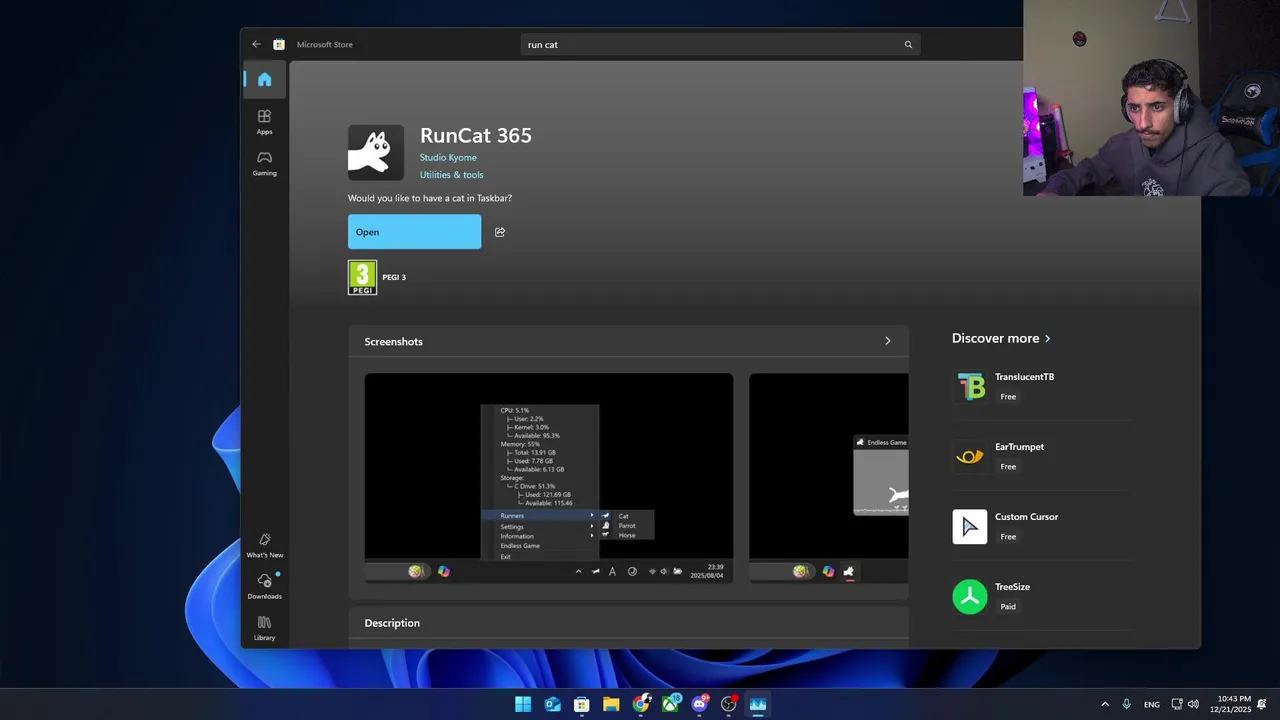
Task: Open the Windows Start menu
Action: coord(523,704)
